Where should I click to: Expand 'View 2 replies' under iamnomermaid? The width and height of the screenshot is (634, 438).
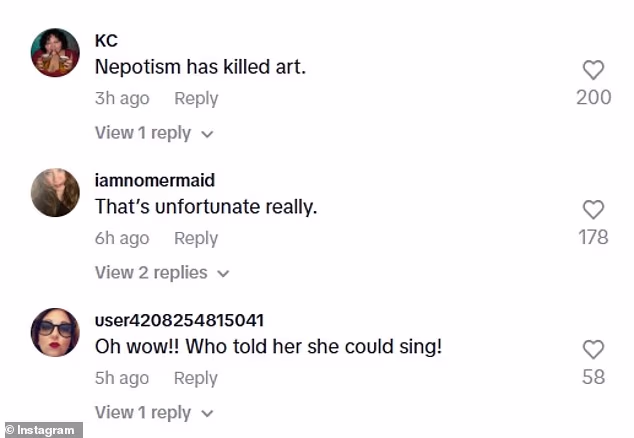point(162,273)
